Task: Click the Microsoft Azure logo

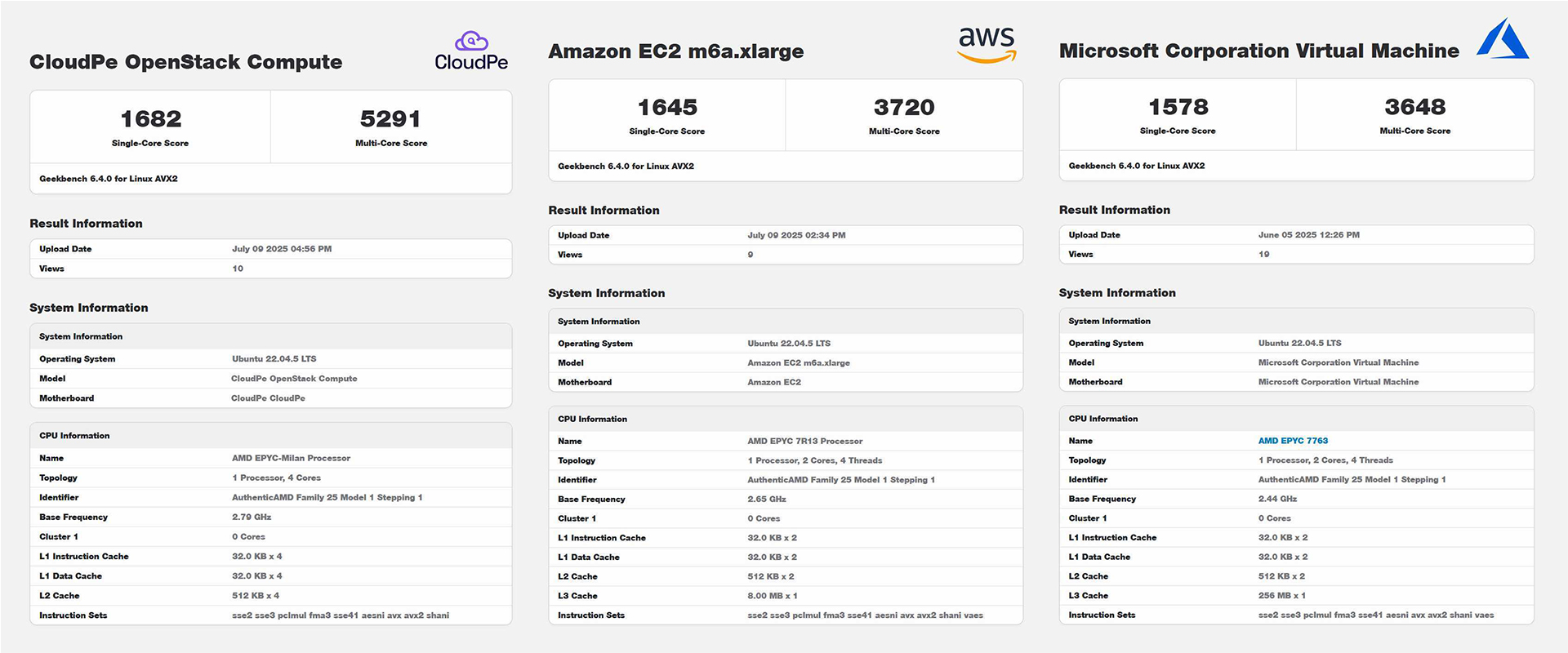Action: 1503,40
